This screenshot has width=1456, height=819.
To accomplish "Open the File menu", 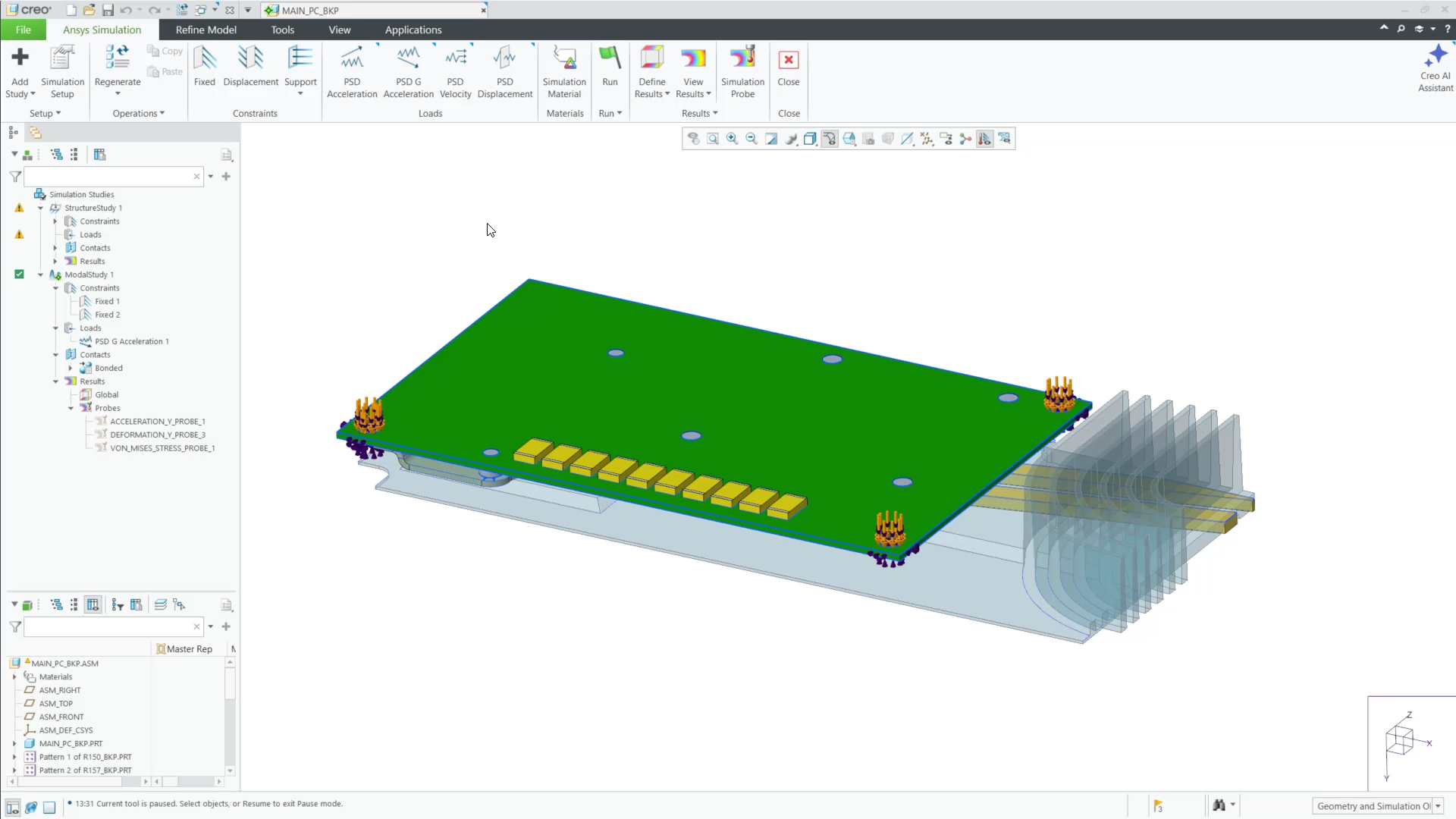I will pyautogui.click(x=24, y=30).
